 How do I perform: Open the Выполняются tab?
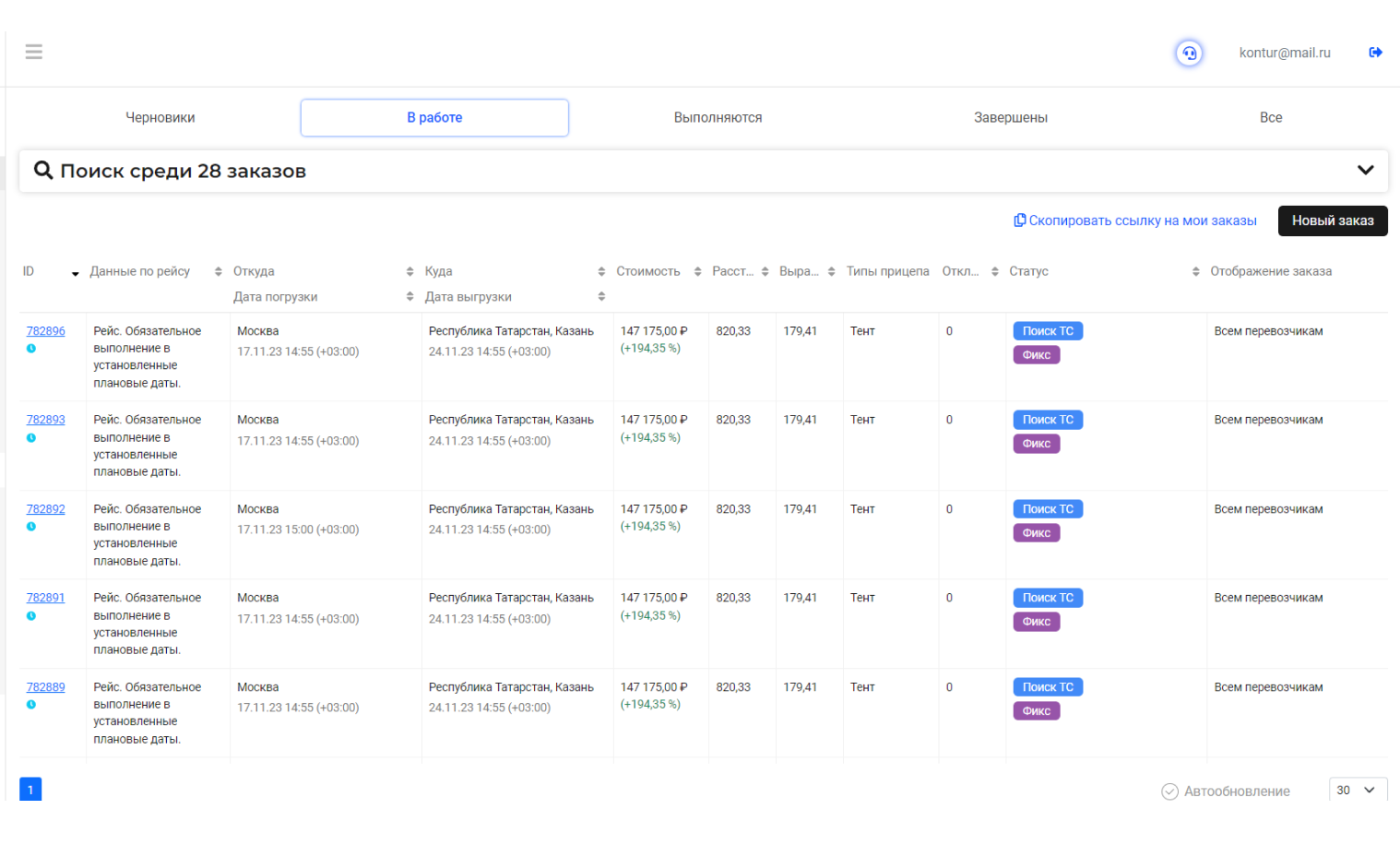(718, 117)
